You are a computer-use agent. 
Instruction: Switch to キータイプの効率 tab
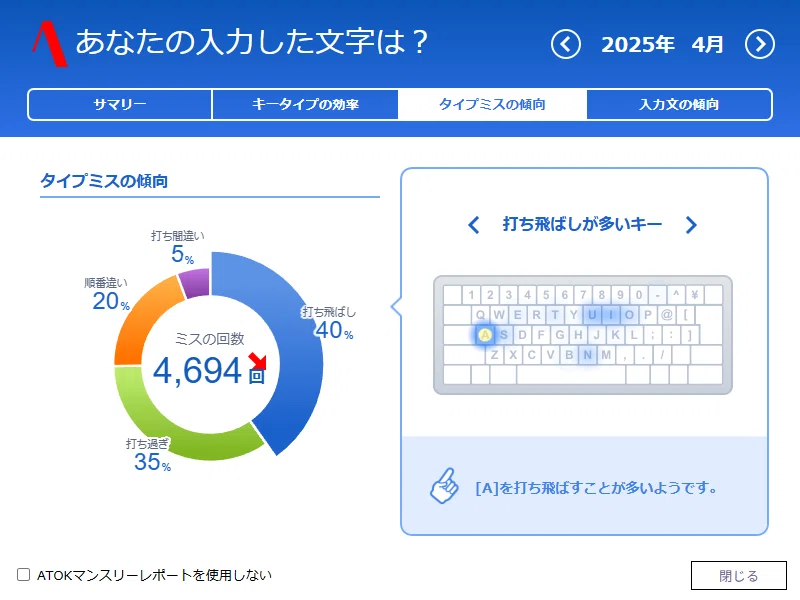[x=305, y=105]
